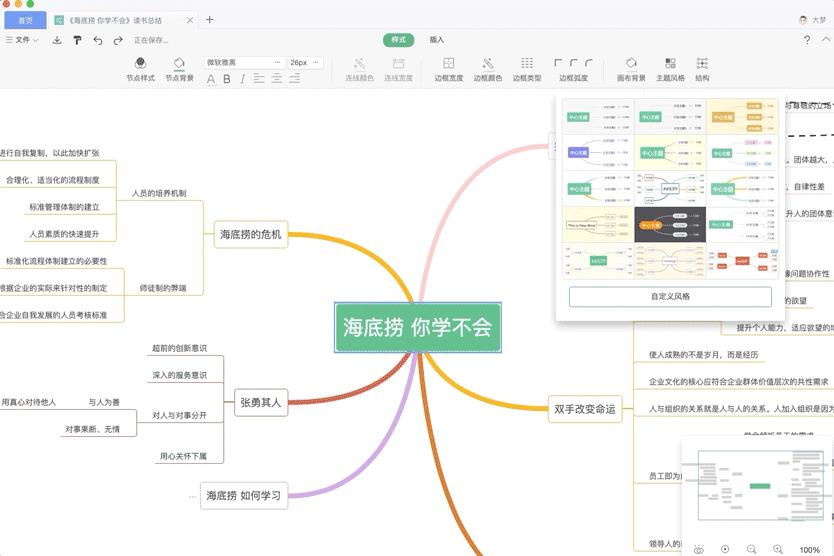The image size is (834, 556).
Task: Apply the yellow-gold theme in top right
Action: [x=742, y=117]
